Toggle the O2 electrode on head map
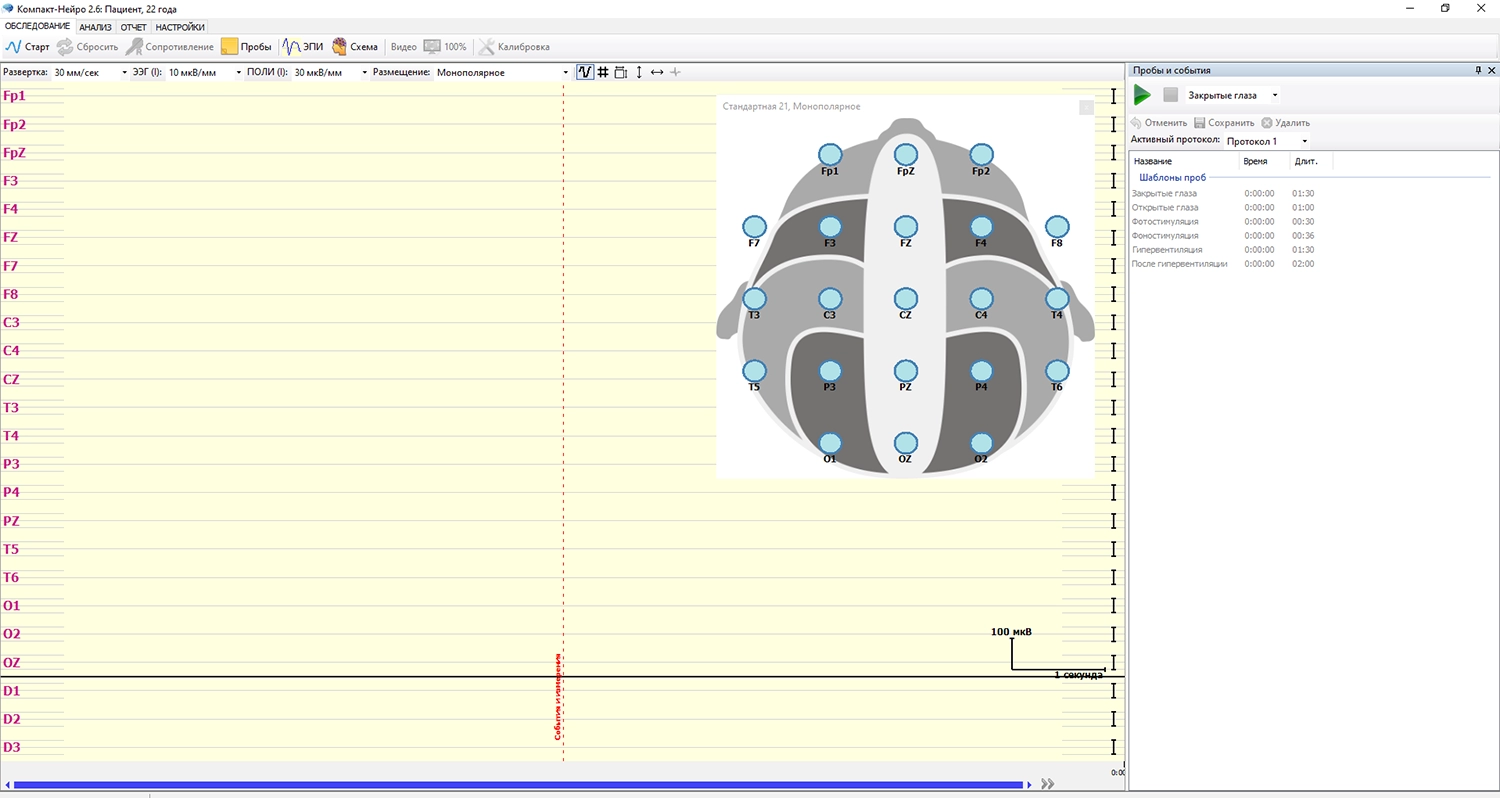Viewport: 1500px width, 798px height. [x=981, y=443]
